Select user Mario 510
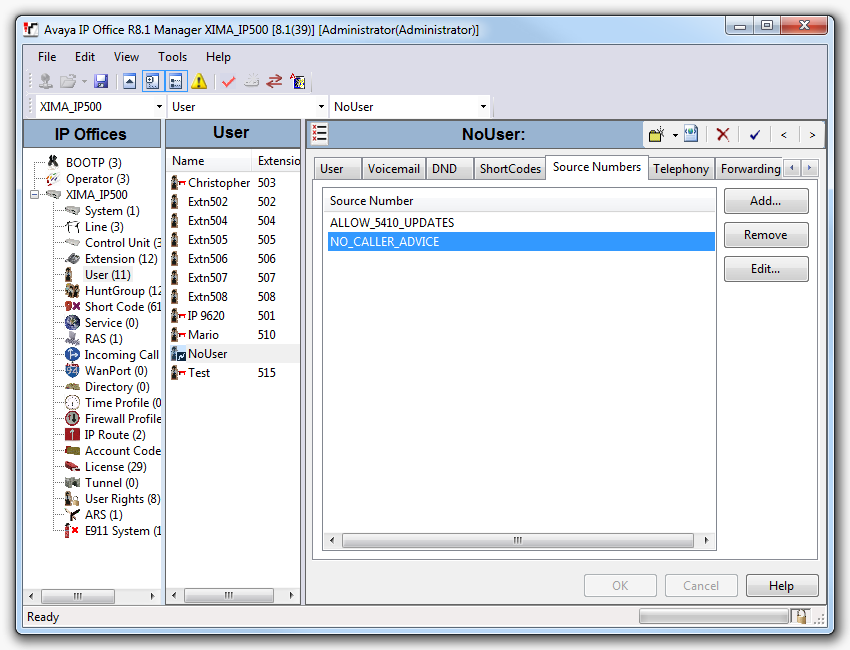This screenshot has width=850, height=650. (233, 334)
